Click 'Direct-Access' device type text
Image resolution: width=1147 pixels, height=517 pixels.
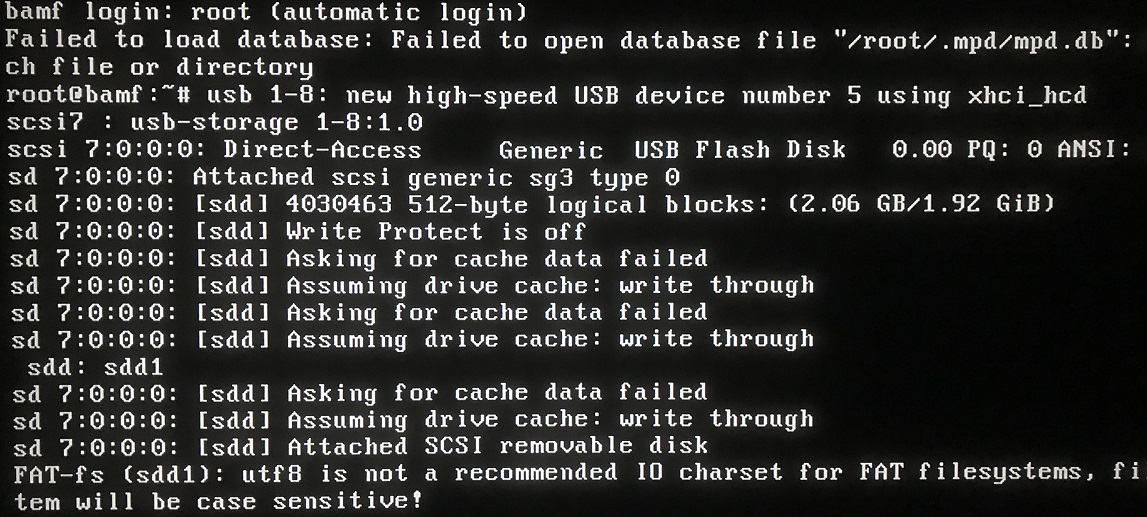[x=323, y=150]
